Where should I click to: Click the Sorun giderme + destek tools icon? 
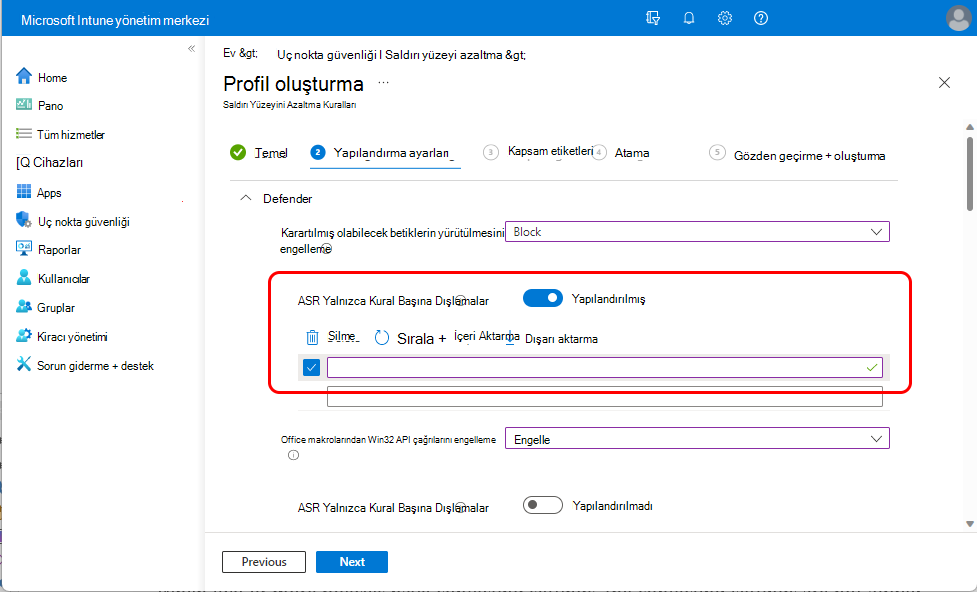pos(24,364)
